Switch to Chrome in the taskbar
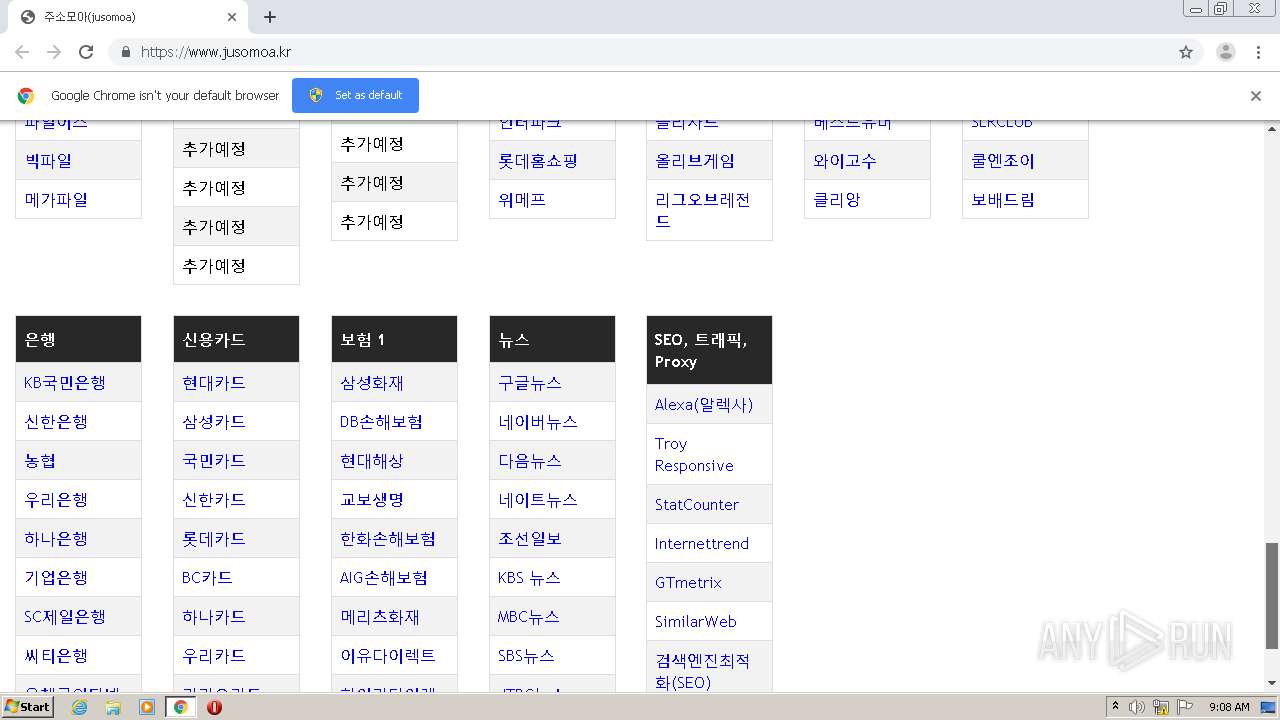The width and height of the screenshot is (1280, 720). 180,707
